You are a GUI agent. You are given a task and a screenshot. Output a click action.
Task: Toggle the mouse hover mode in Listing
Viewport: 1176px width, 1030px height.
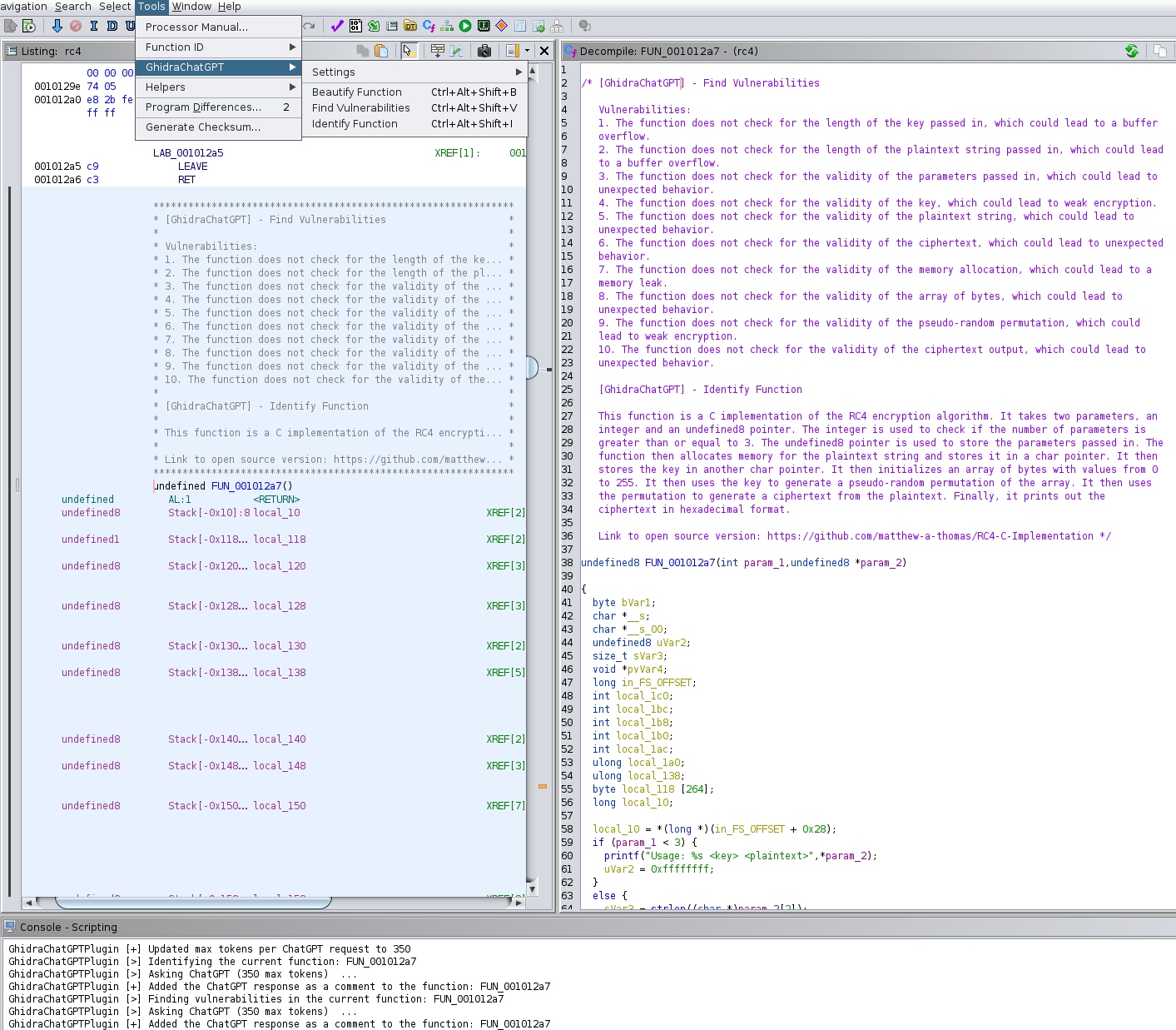tap(408, 51)
